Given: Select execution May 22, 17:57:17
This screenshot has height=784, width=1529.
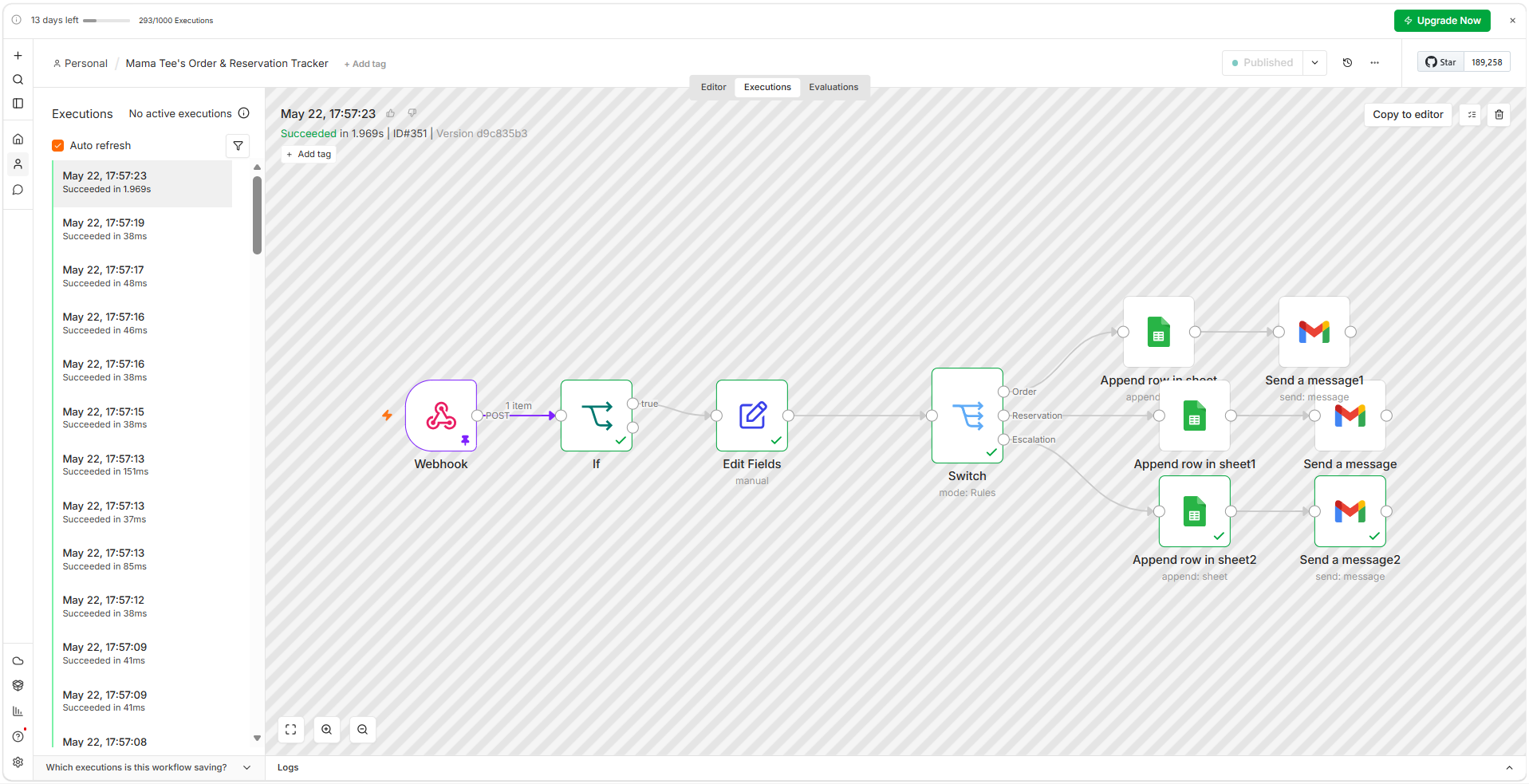Looking at the screenshot, I should click(x=143, y=277).
